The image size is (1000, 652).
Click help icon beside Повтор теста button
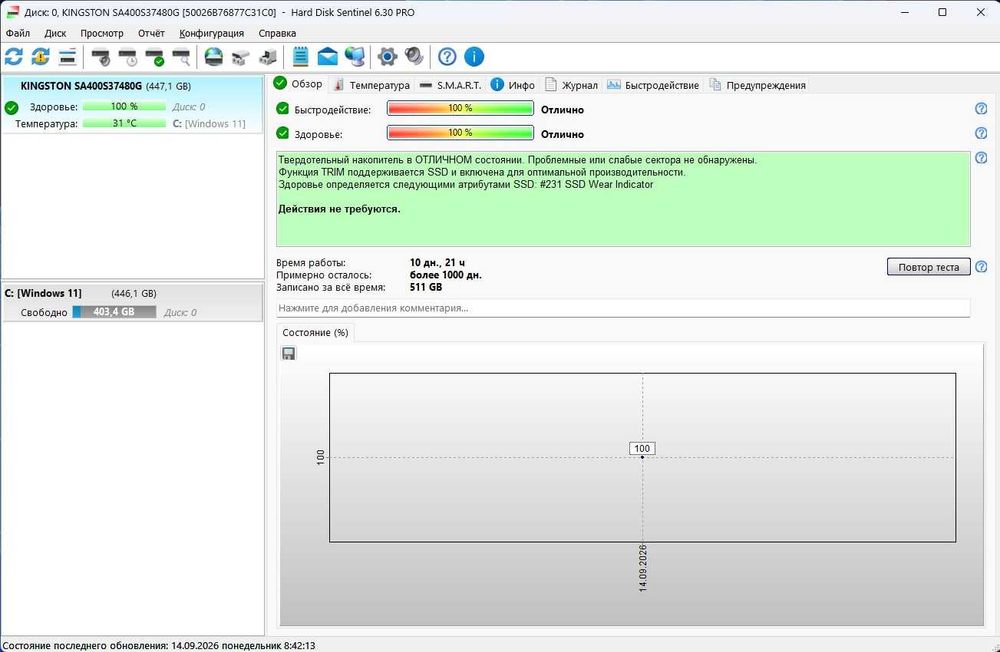click(981, 267)
